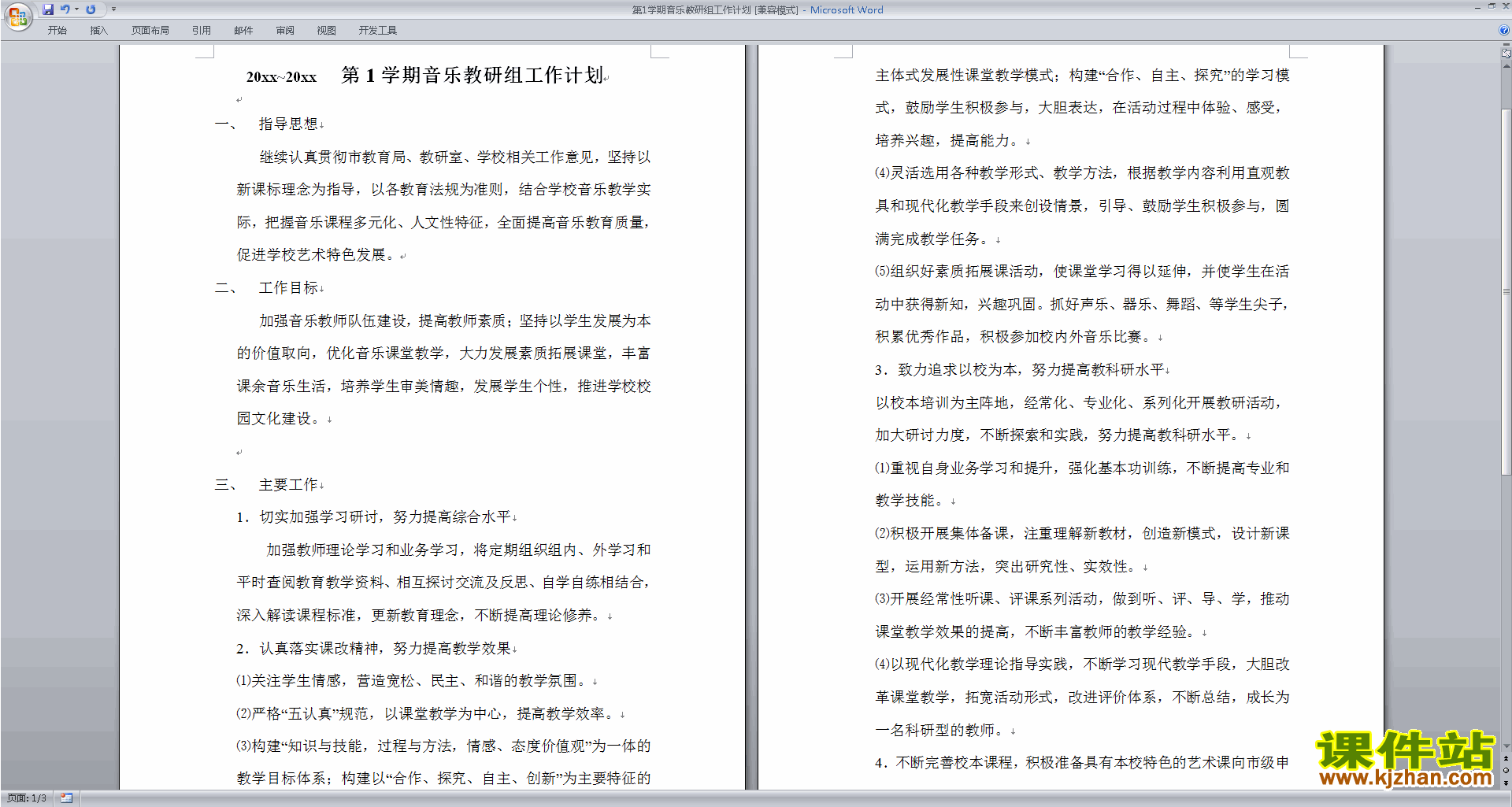Image resolution: width=1512 pixels, height=807 pixels.
Task: Switch to the 开始 ribbon tab
Action: [57, 31]
